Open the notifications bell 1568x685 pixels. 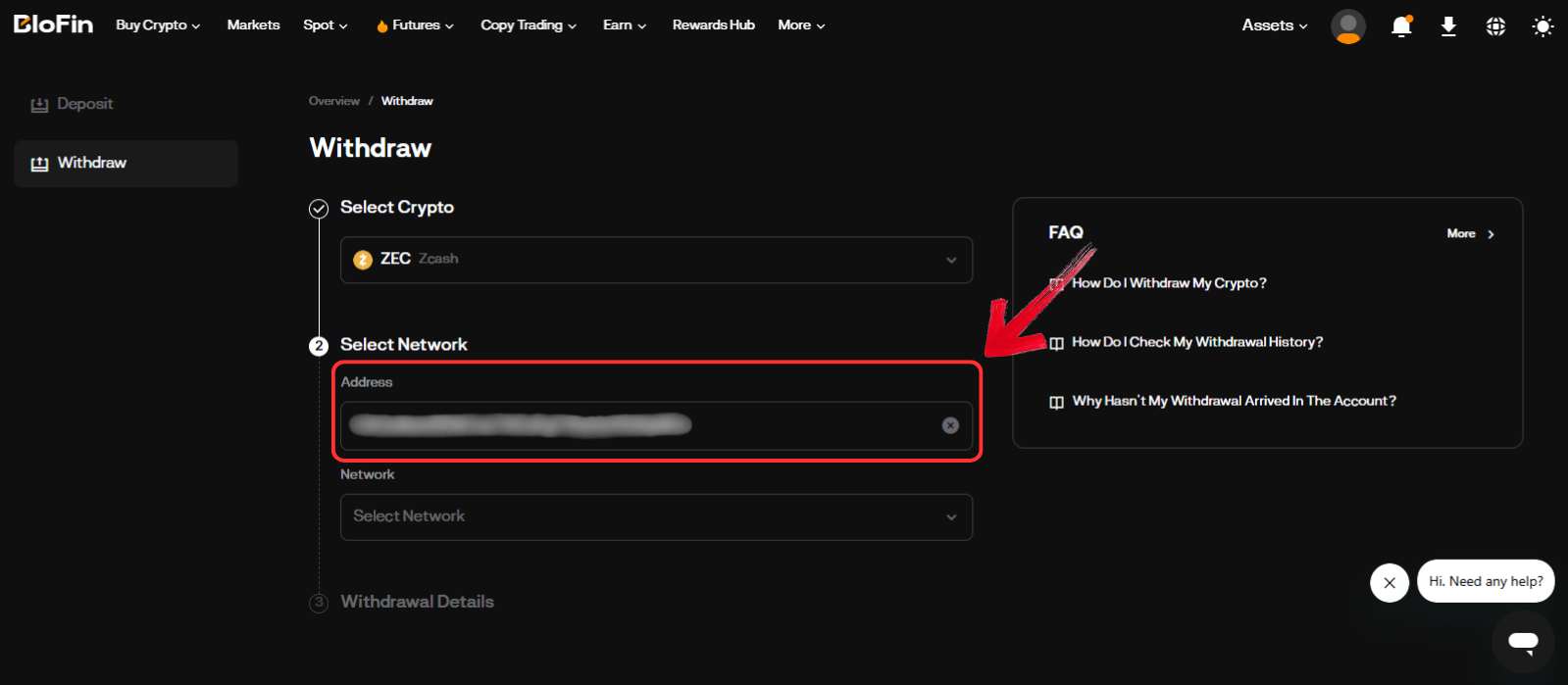[x=1401, y=26]
